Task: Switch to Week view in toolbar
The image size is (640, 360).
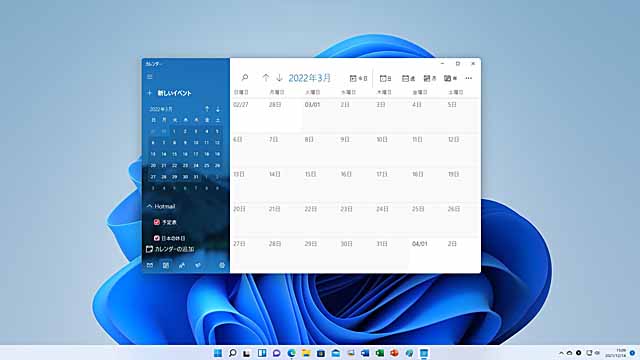Action: [x=408, y=78]
